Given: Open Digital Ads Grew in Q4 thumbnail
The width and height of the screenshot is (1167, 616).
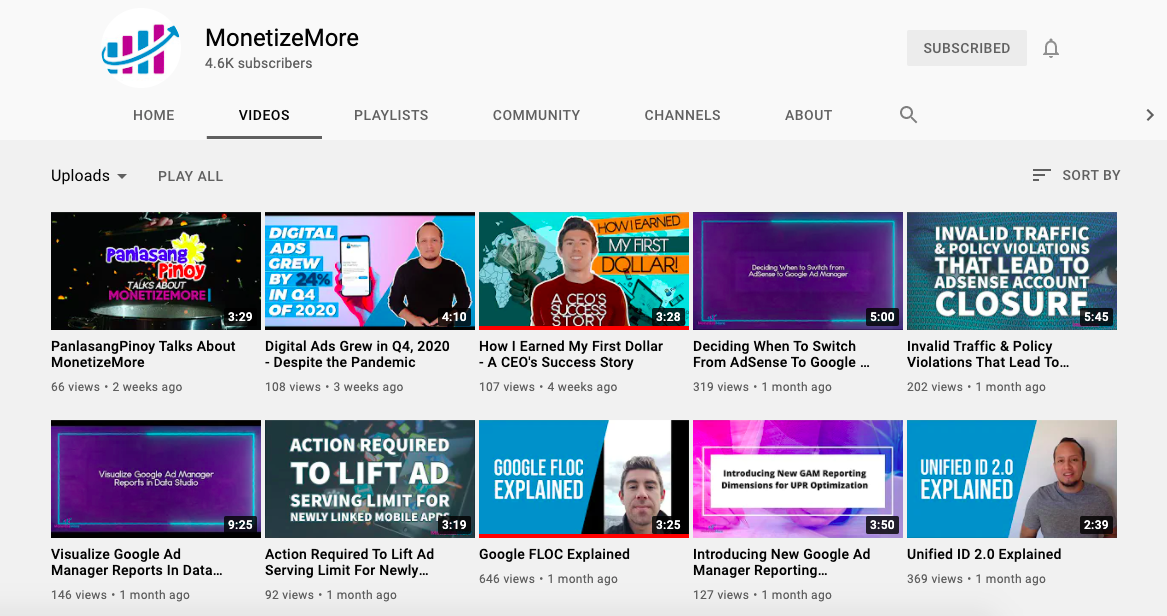Looking at the screenshot, I should (370, 271).
